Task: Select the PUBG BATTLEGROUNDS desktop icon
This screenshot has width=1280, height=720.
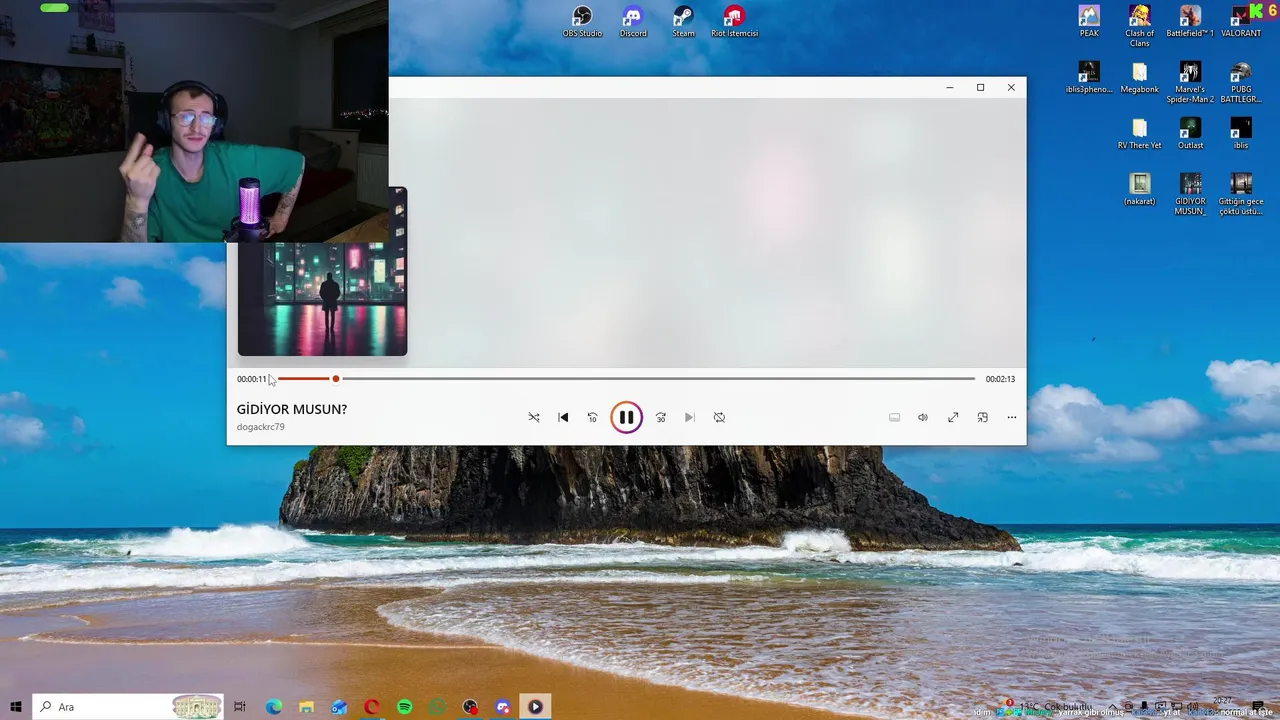Action: (1241, 83)
